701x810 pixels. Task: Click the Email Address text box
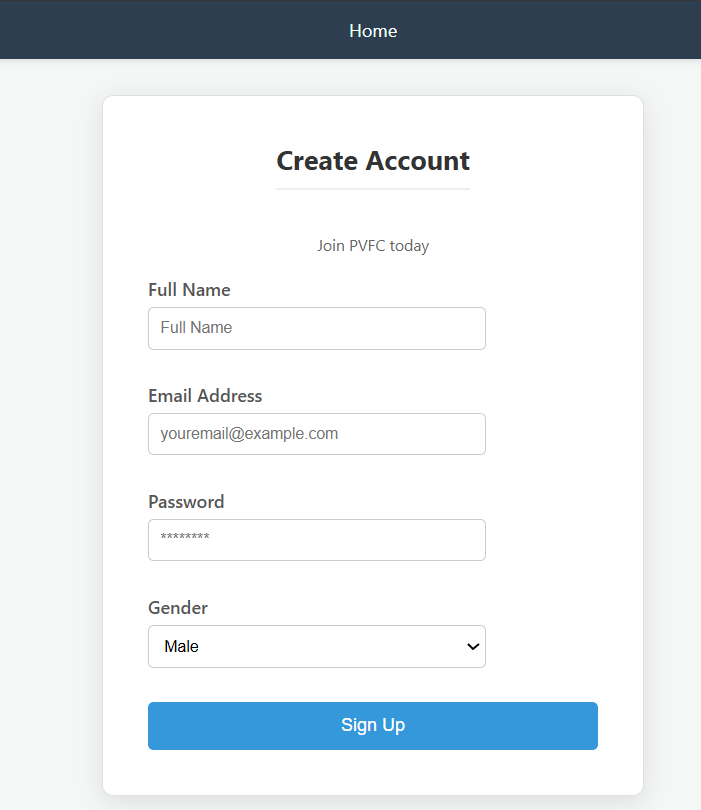316,434
